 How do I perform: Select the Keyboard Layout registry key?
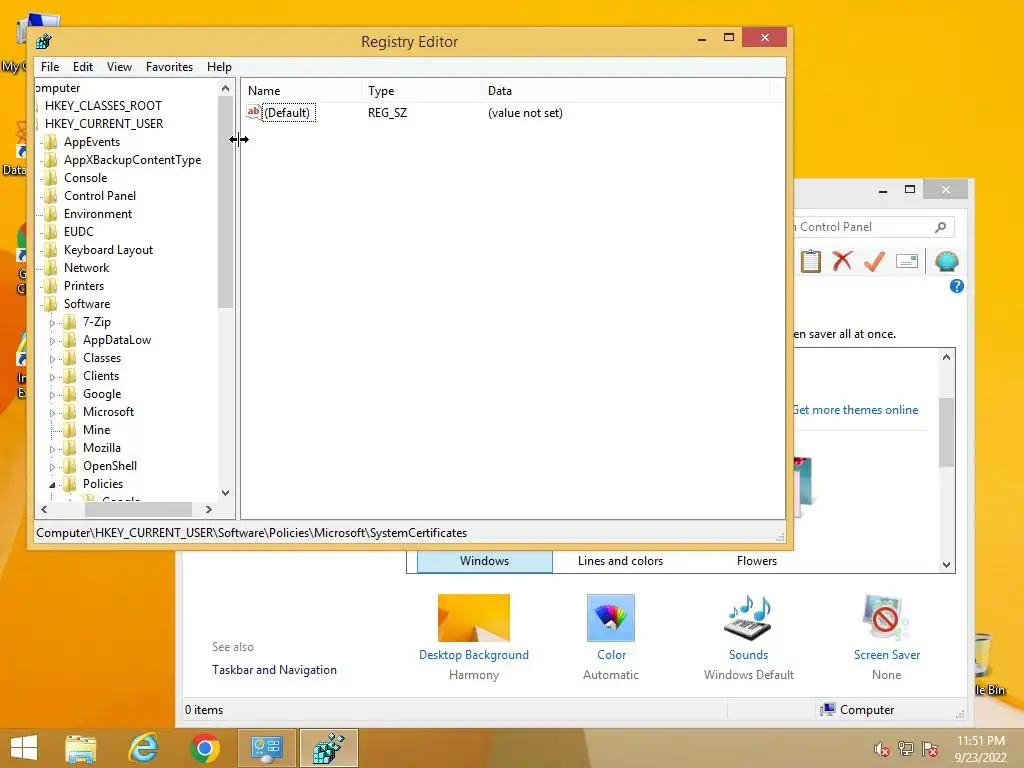click(108, 250)
